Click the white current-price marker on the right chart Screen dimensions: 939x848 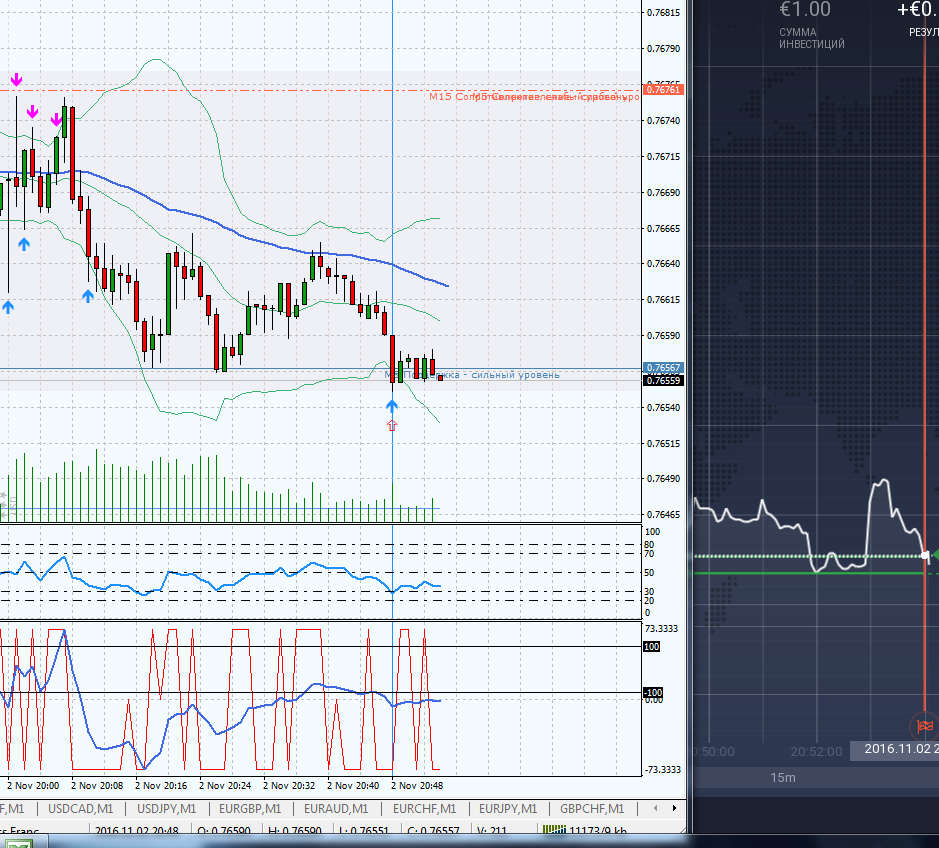(926, 555)
